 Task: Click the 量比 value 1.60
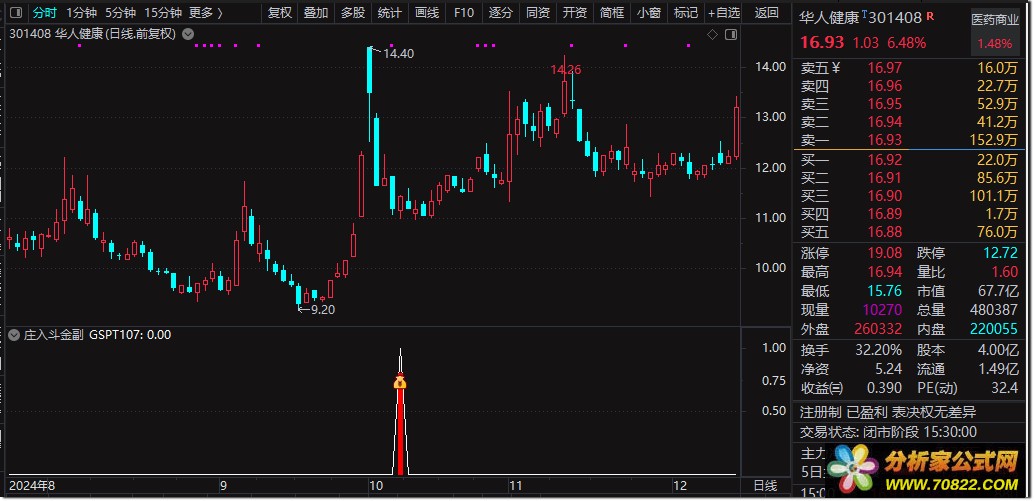pos(1004,272)
